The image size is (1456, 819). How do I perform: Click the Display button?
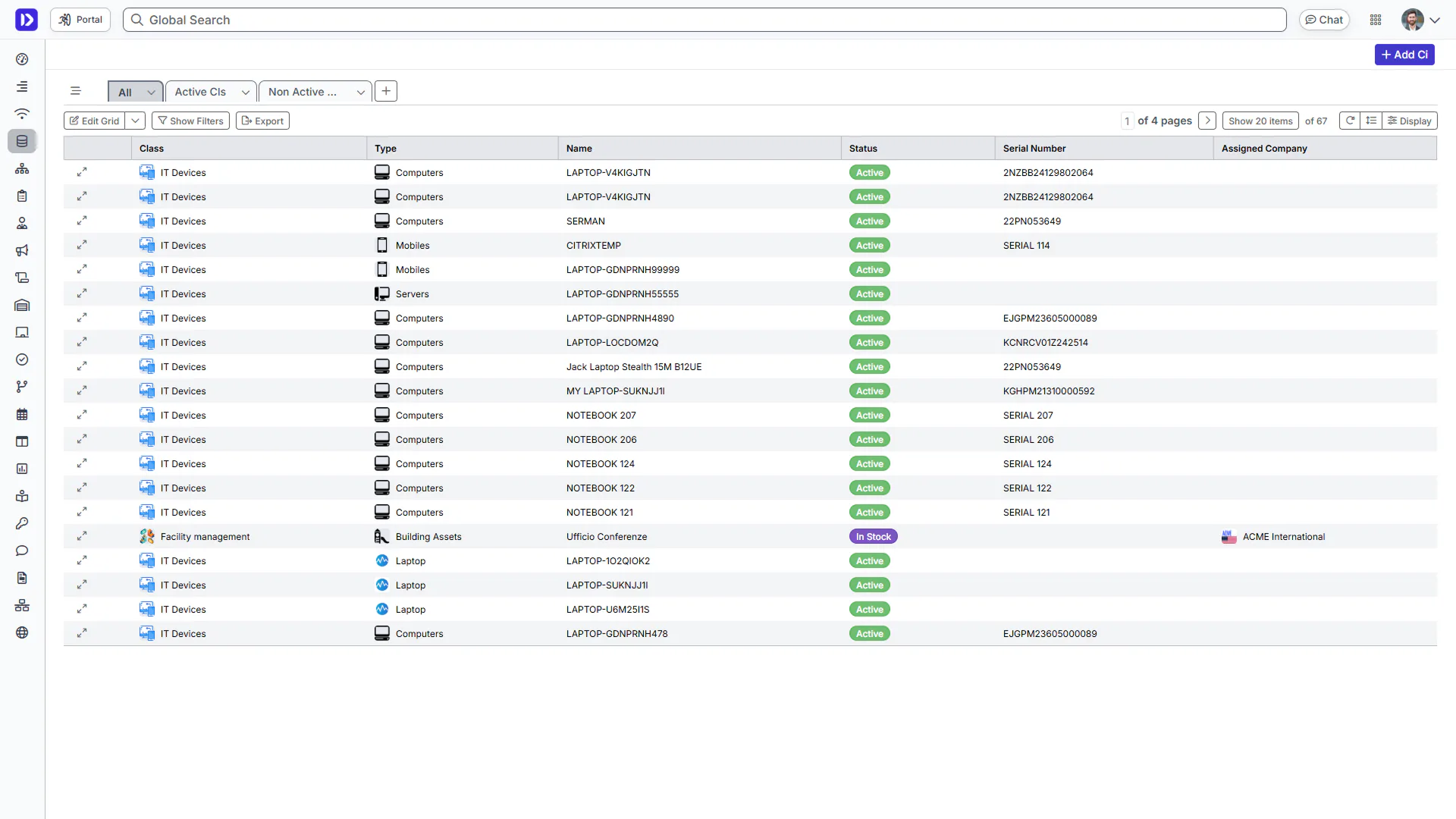tap(1410, 121)
